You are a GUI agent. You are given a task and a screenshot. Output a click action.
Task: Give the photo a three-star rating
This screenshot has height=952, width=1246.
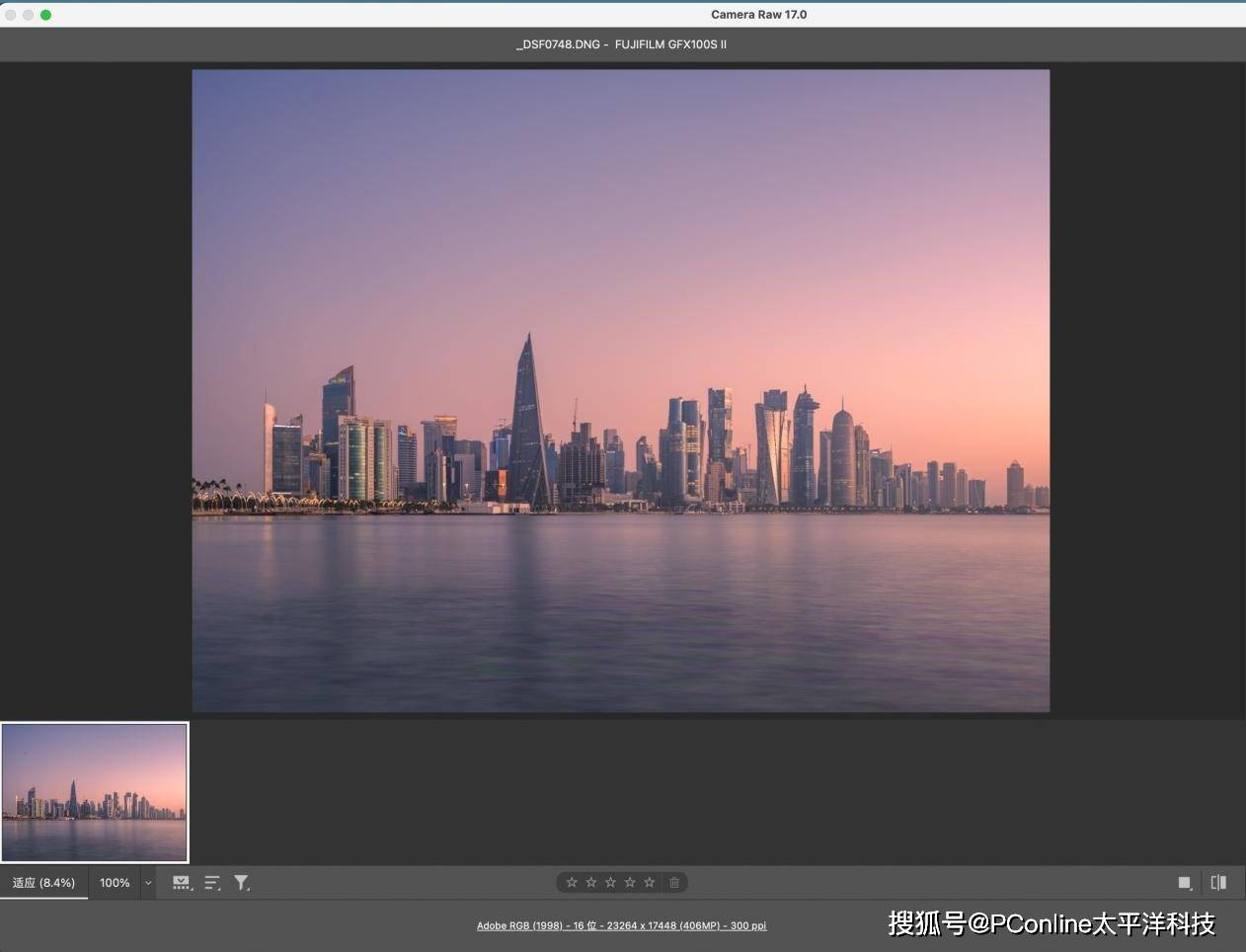point(610,883)
